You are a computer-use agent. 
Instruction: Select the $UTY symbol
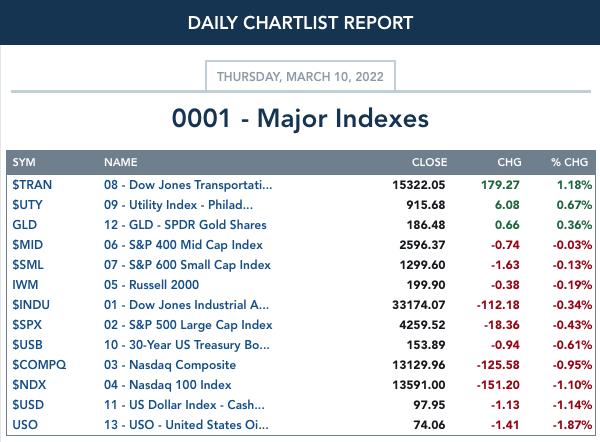coord(27,205)
